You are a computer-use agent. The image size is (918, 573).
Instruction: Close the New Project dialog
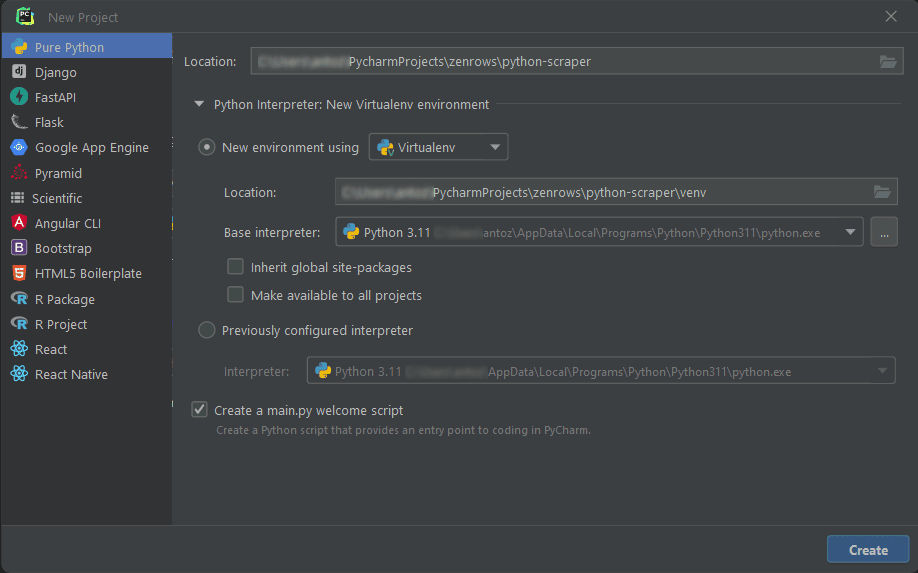pos(890,16)
